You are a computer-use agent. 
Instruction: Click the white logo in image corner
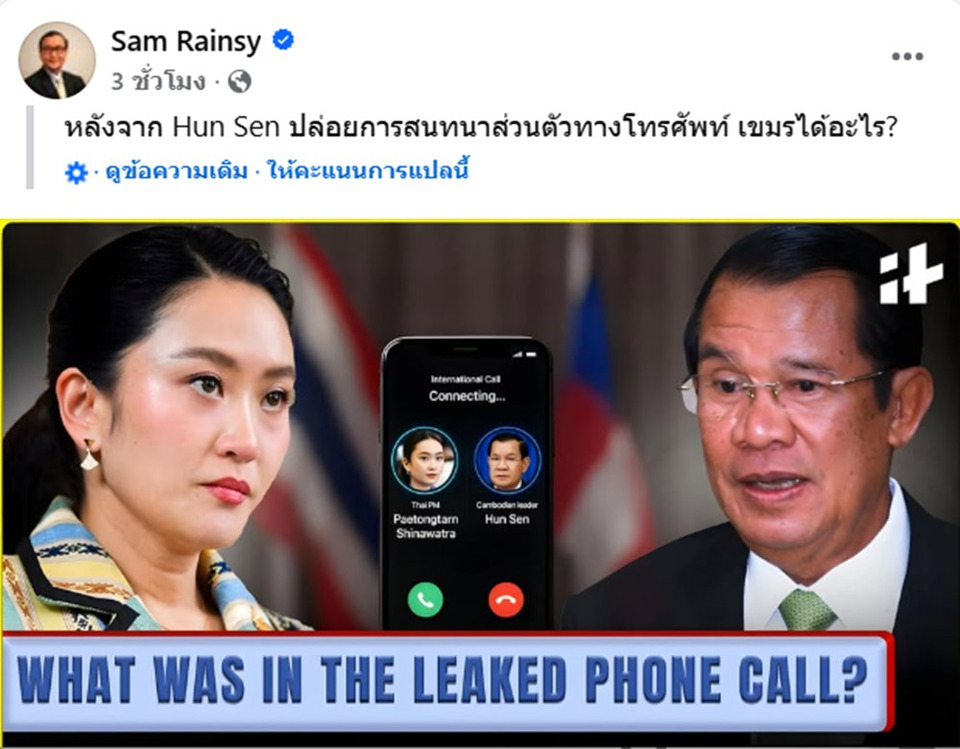(x=911, y=274)
